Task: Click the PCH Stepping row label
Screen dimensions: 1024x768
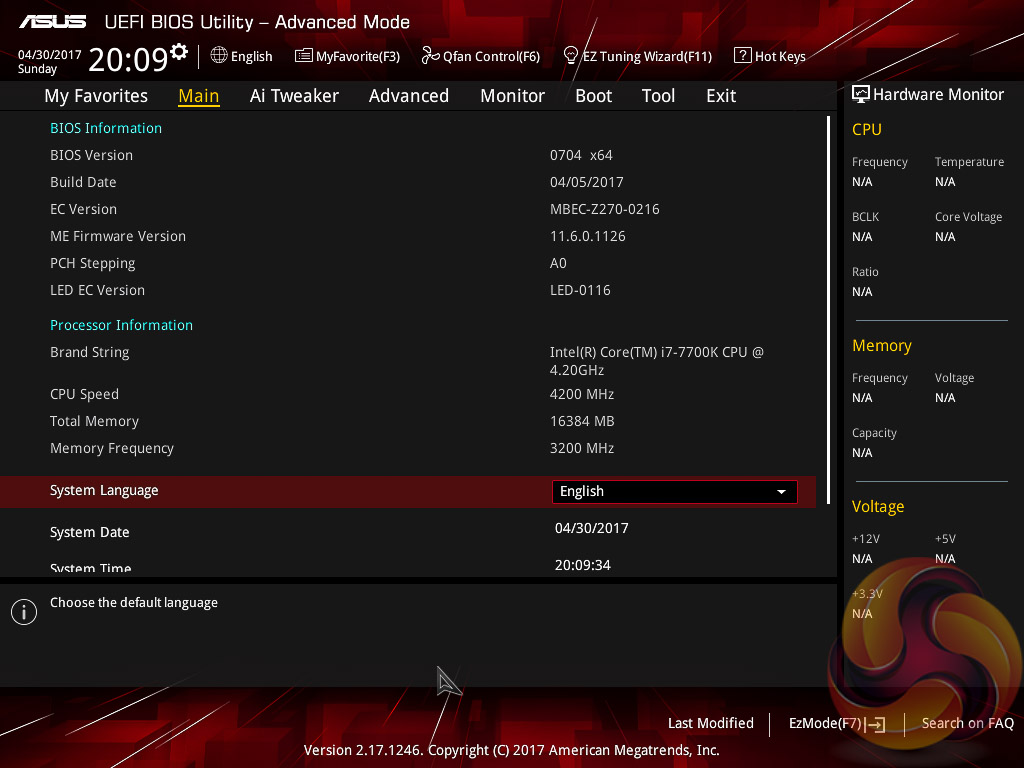Action: [93, 264]
